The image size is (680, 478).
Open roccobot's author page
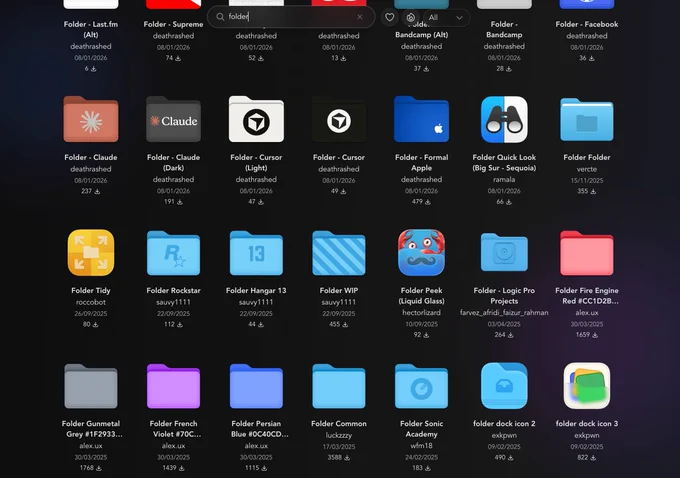91,302
